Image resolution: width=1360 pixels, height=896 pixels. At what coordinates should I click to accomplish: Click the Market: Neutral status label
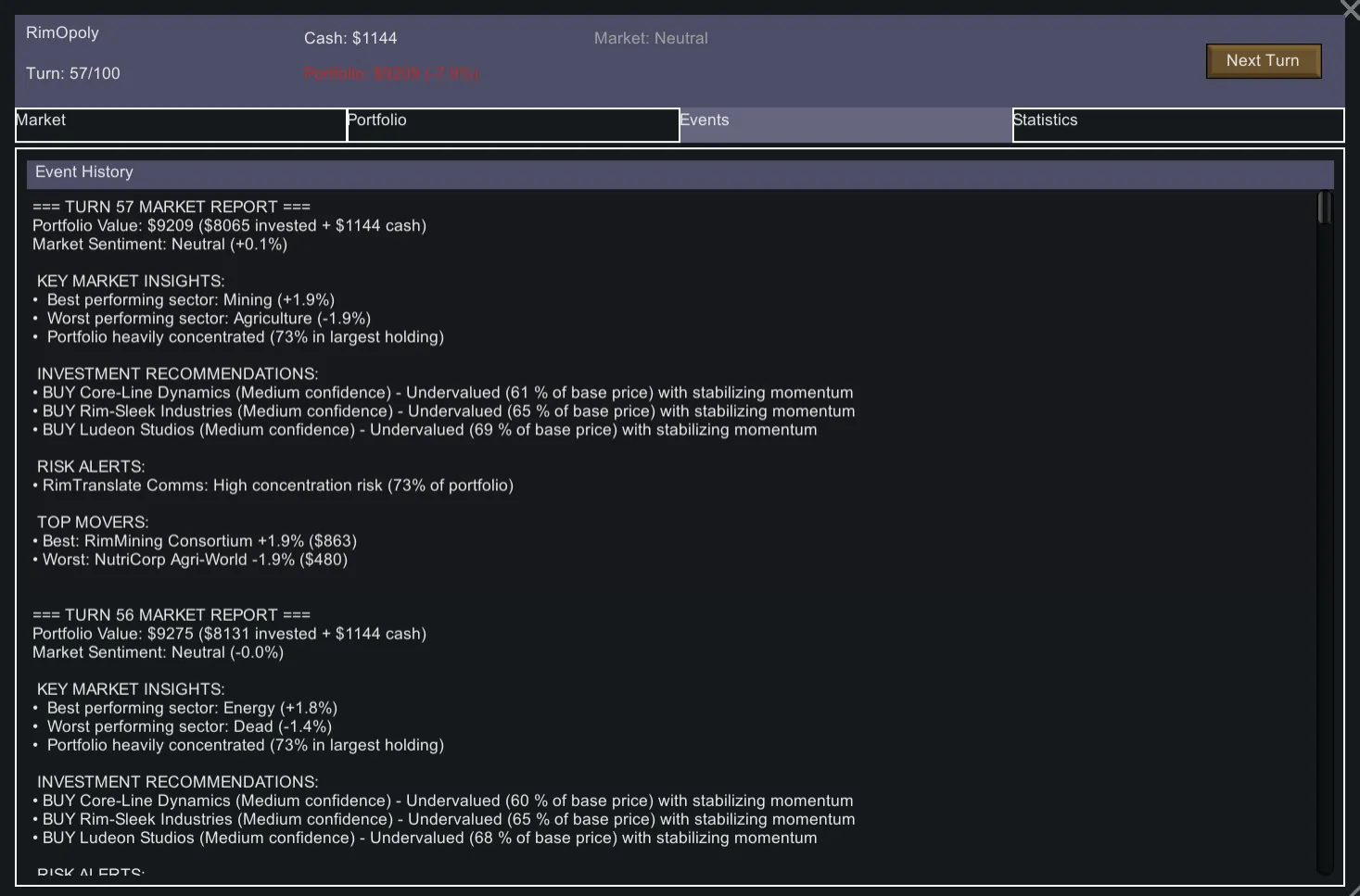click(651, 39)
